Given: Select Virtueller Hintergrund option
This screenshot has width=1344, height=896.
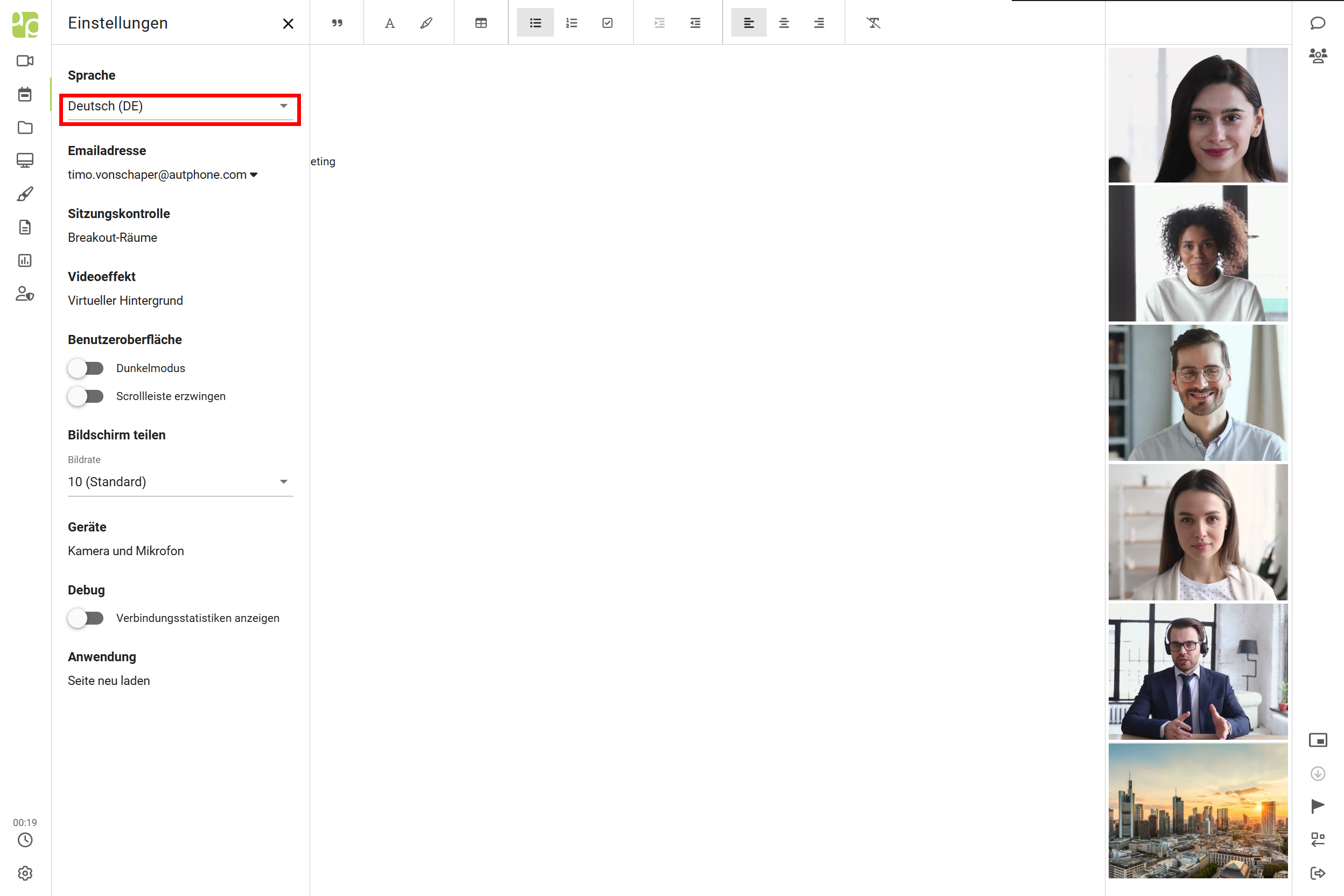Looking at the screenshot, I should (125, 300).
